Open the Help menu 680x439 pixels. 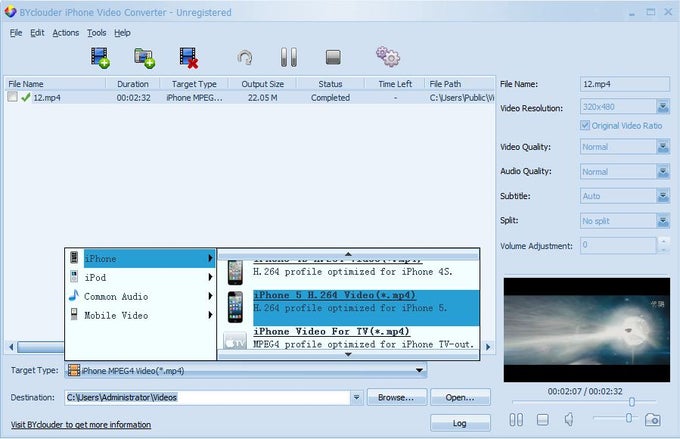pos(122,33)
